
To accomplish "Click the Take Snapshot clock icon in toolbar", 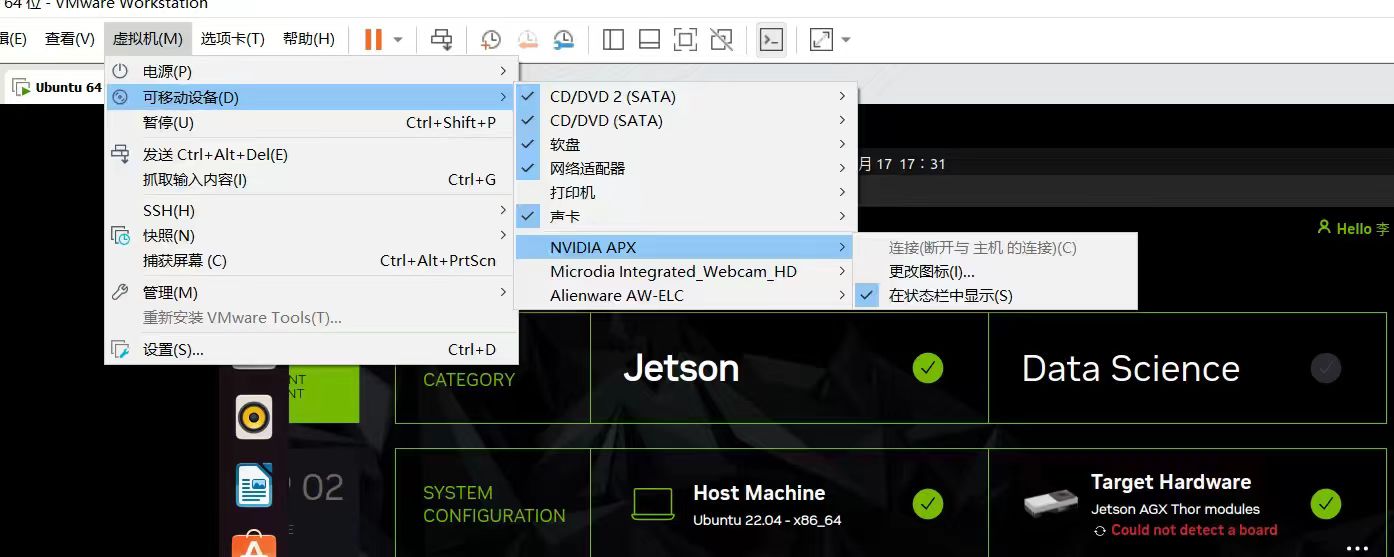I will point(490,40).
